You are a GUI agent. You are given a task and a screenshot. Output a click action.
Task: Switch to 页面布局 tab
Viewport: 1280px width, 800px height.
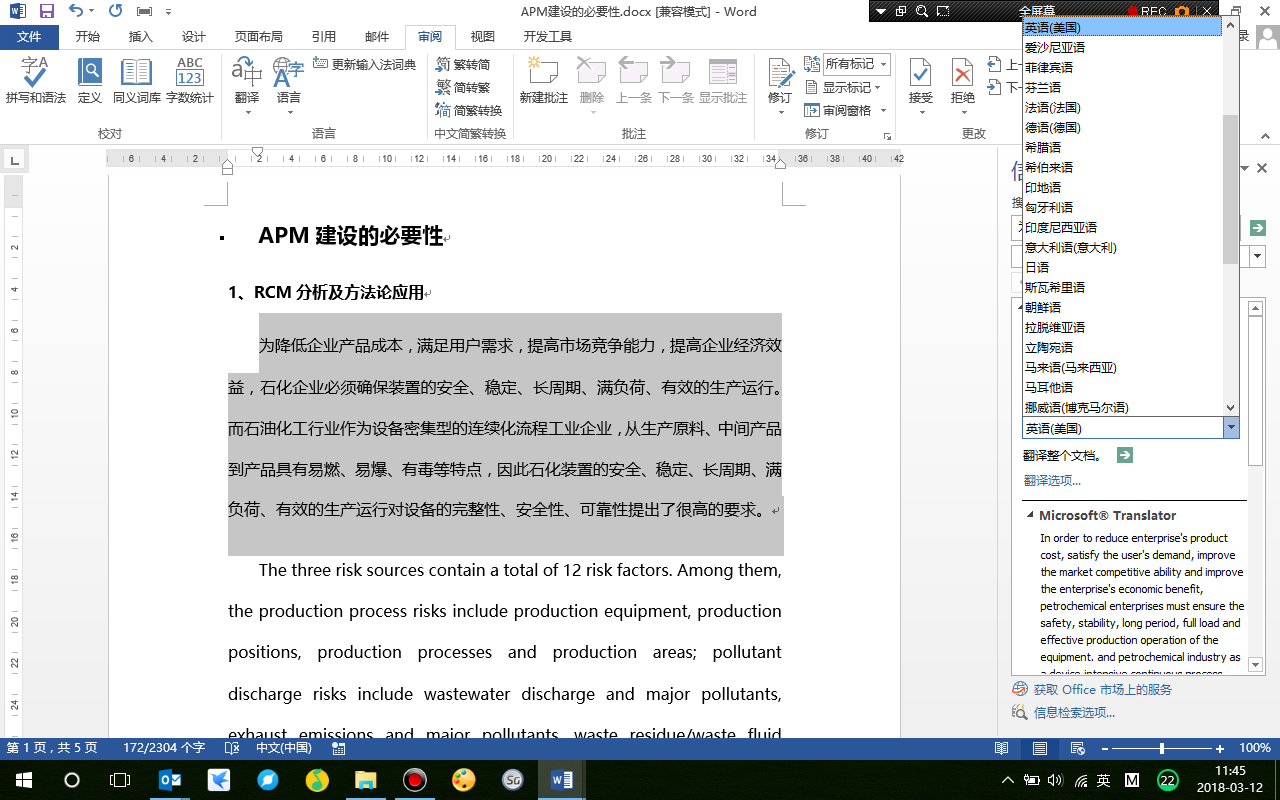click(258, 37)
